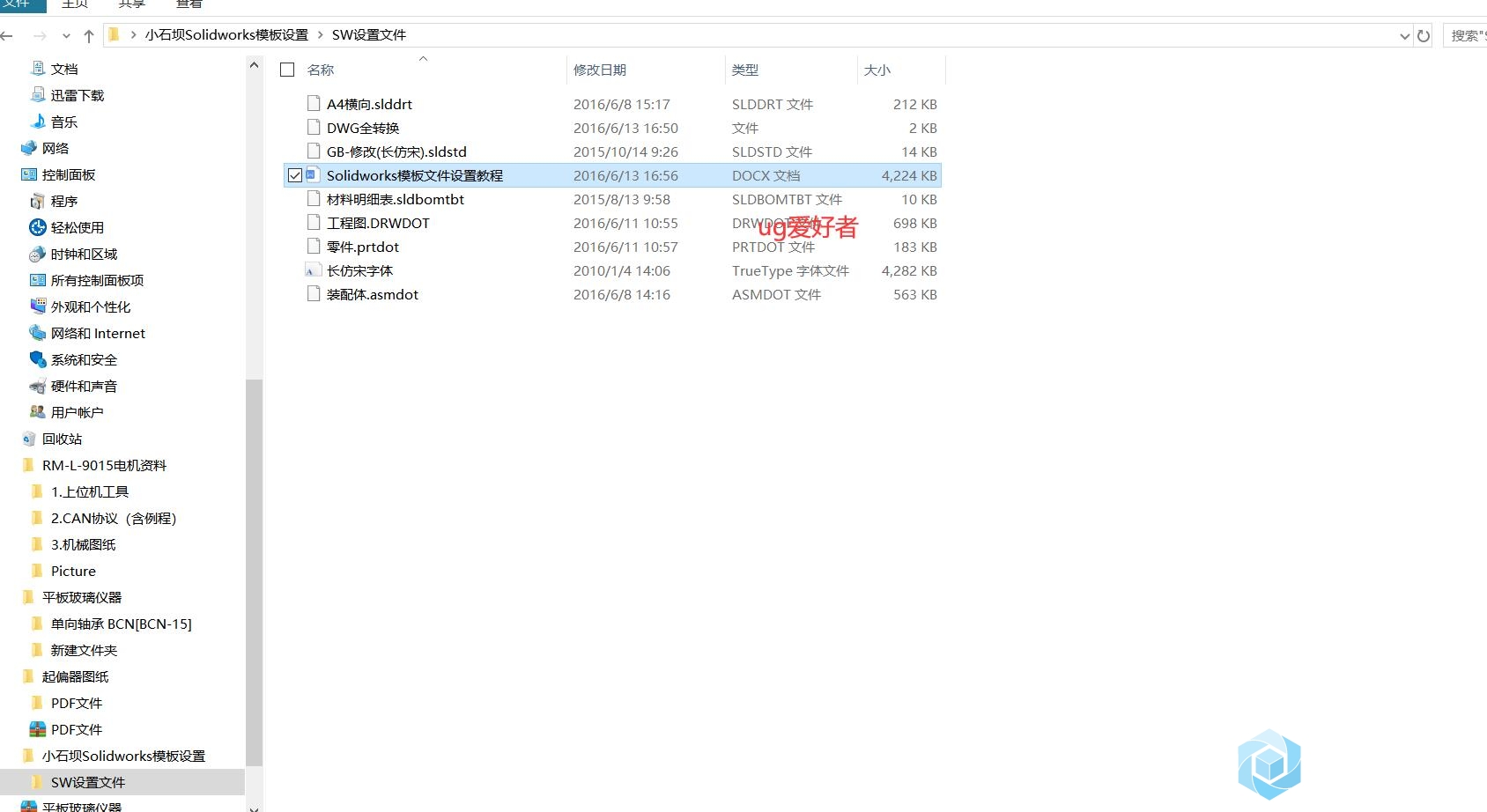Select 小石坝Solidworks模板设置 folder in sidebar tree

point(123,756)
